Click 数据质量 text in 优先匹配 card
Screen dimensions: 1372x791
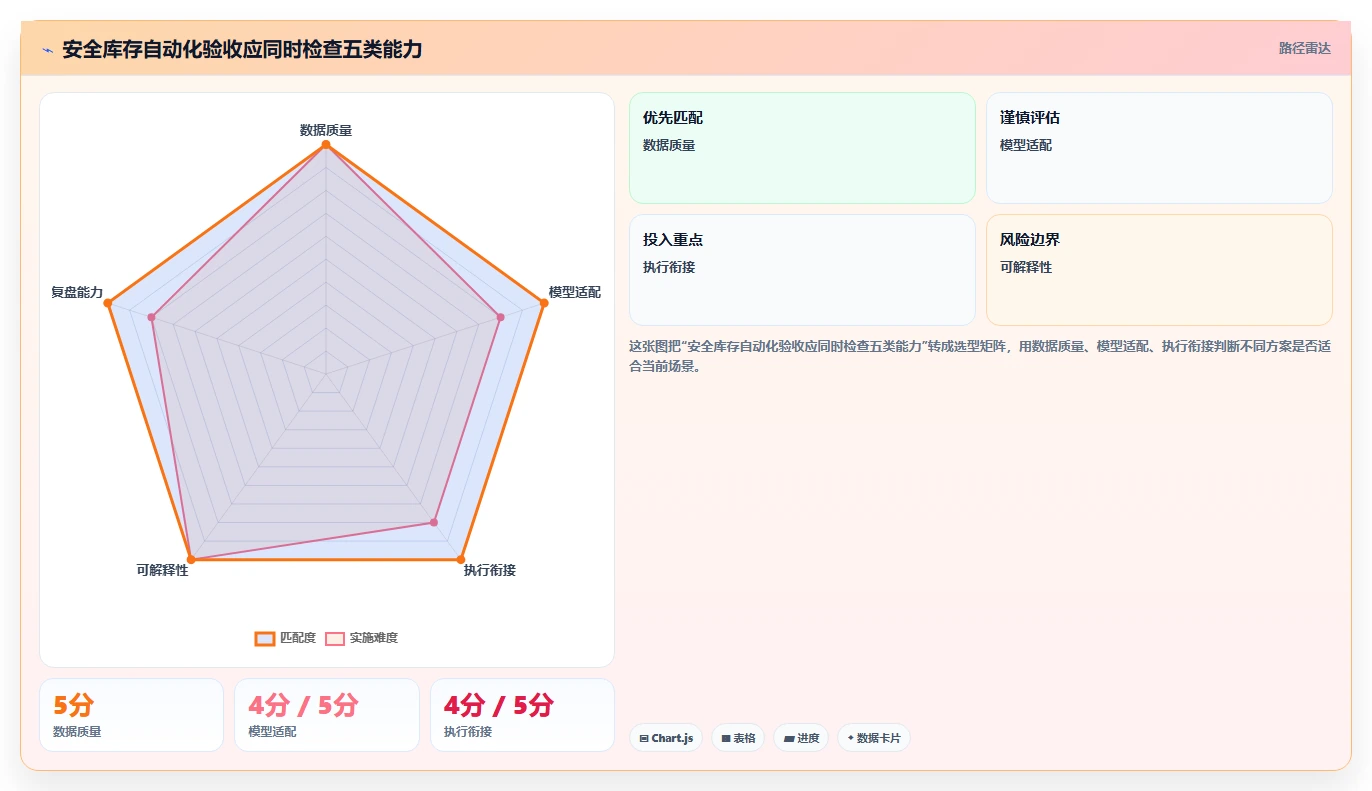click(x=669, y=145)
